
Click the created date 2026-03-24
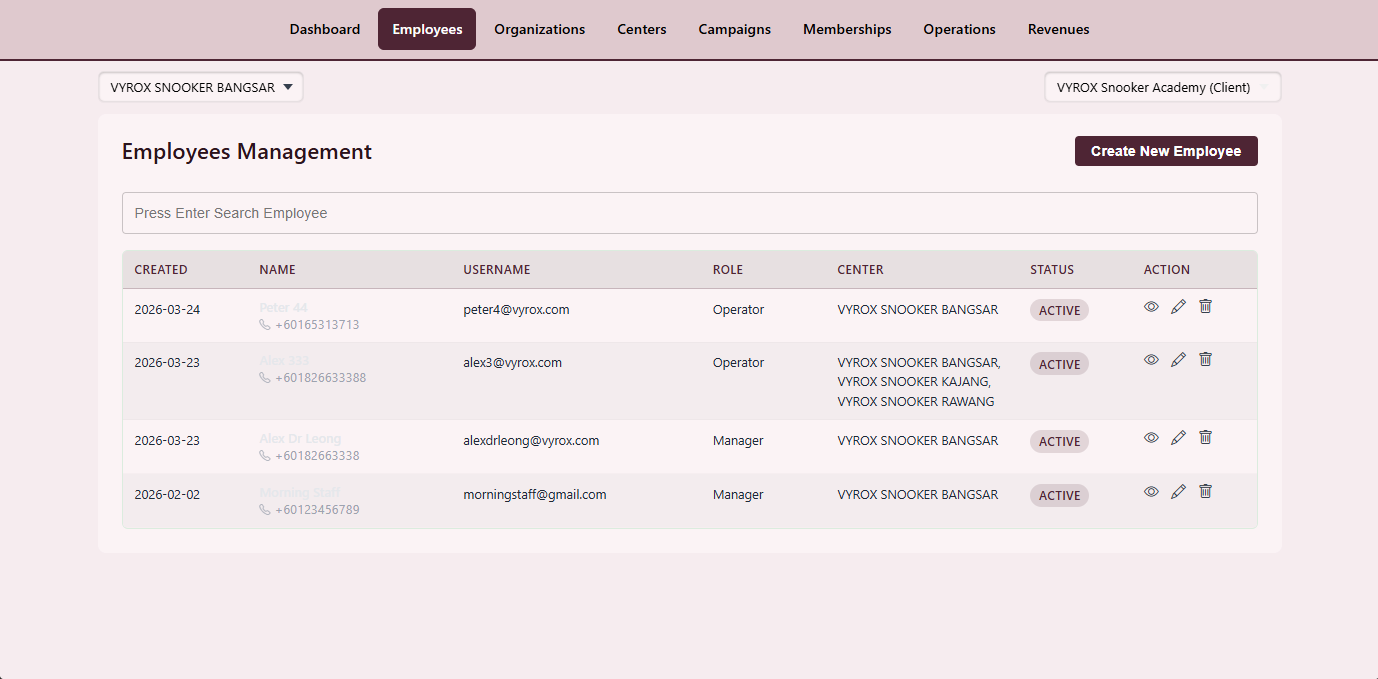tap(167, 310)
